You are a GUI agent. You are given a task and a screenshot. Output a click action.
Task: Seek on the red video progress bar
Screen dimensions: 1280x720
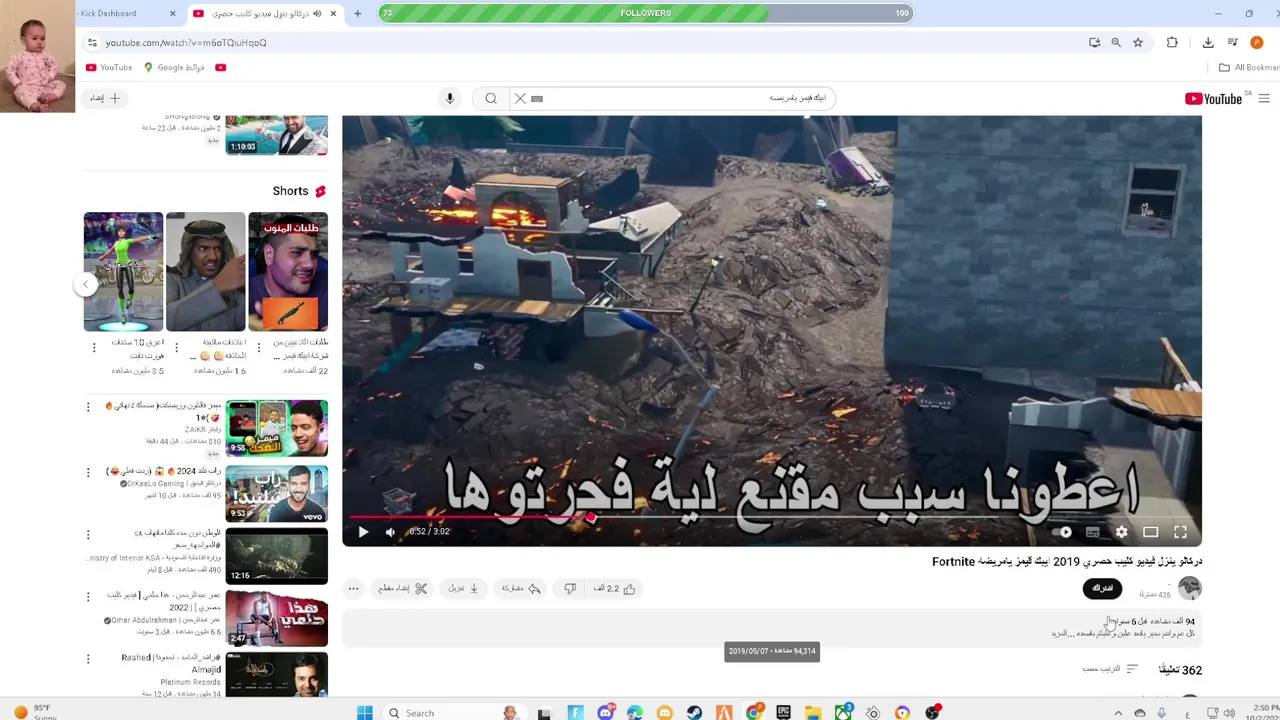tap(772, 517)
